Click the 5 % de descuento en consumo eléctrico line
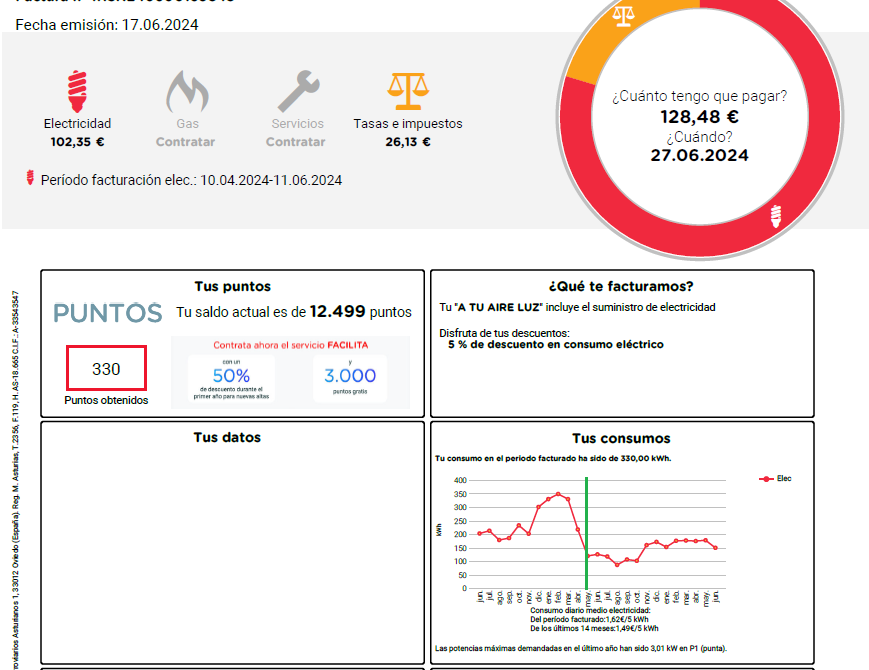This screenshot has height=670, width=869. (556, 345)
